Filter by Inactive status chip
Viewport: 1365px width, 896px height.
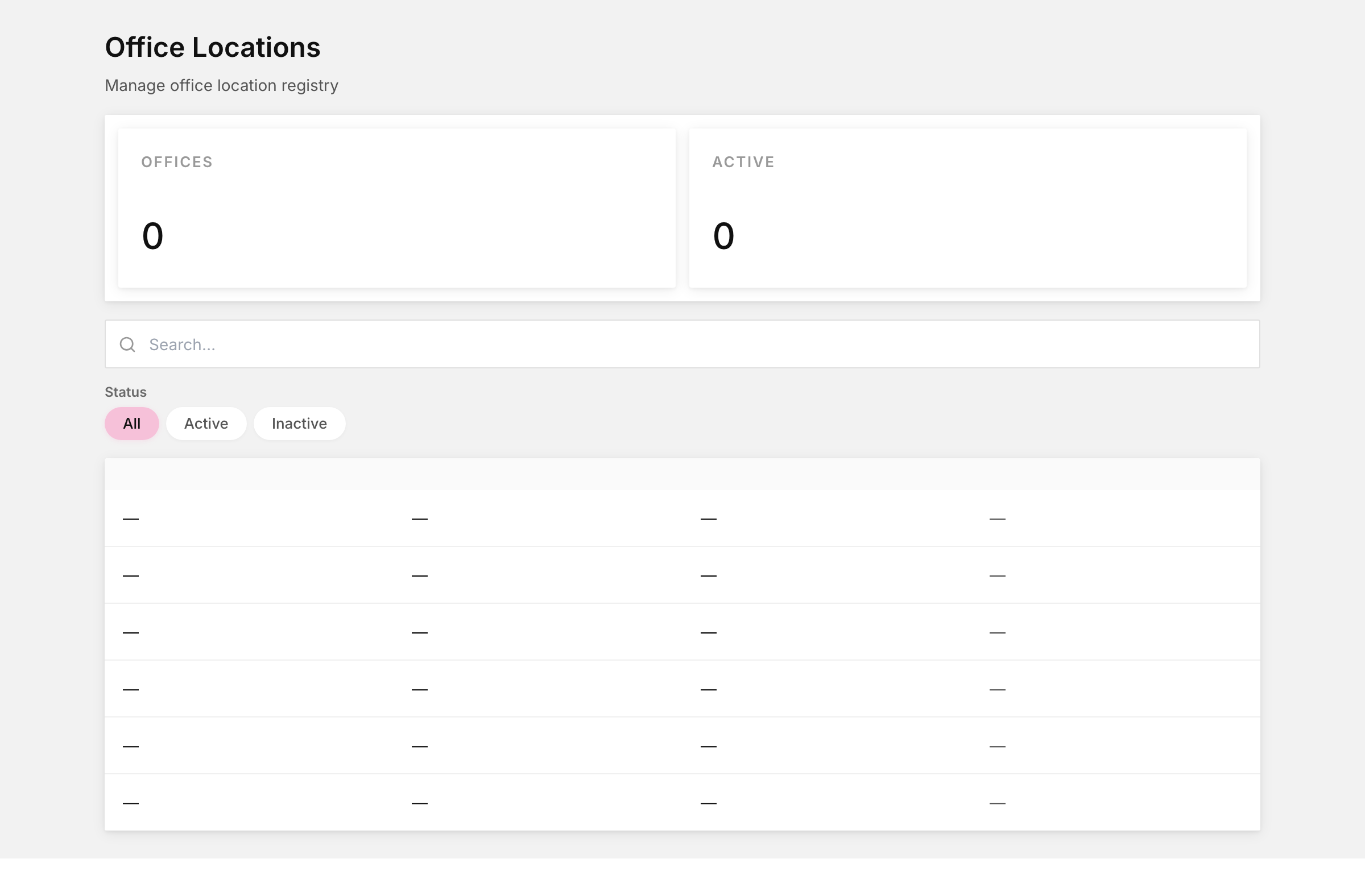(x=299, y=424)
